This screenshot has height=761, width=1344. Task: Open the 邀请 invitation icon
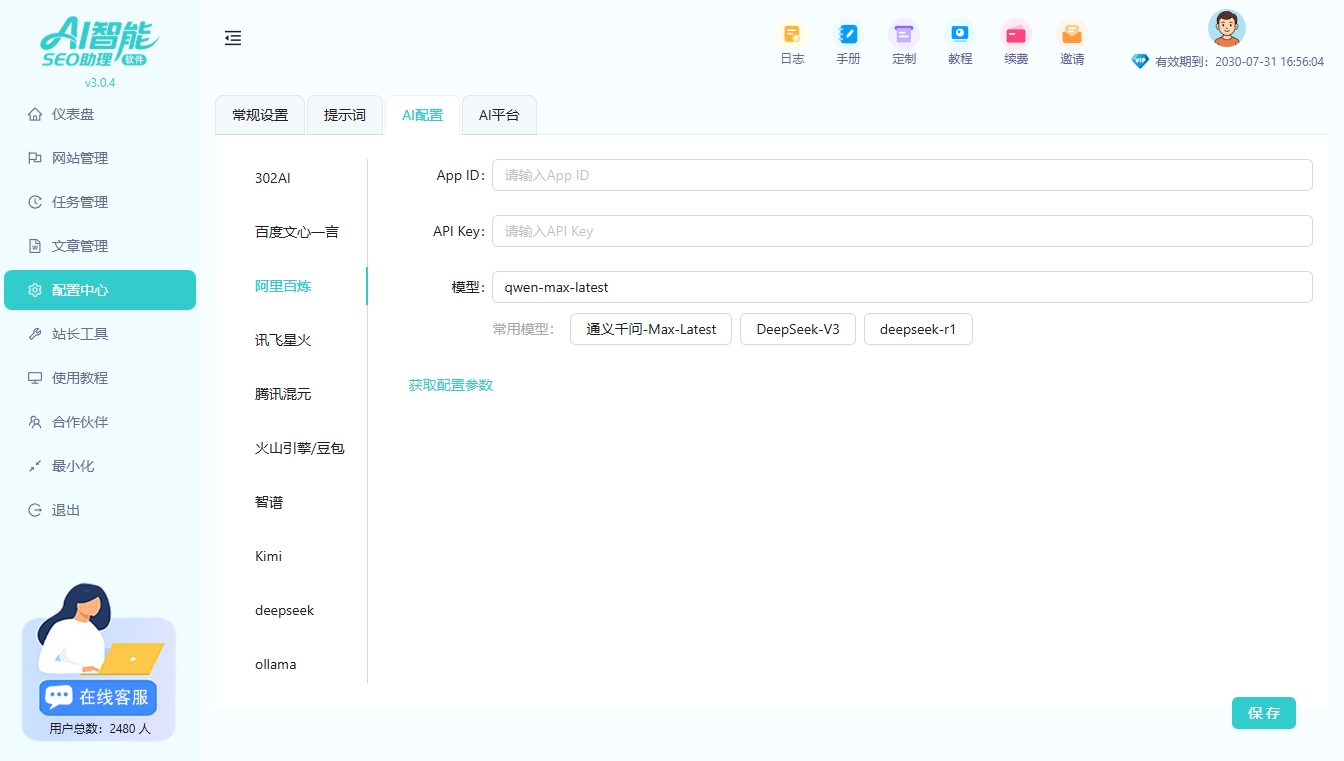click(x=1071, y=40)
